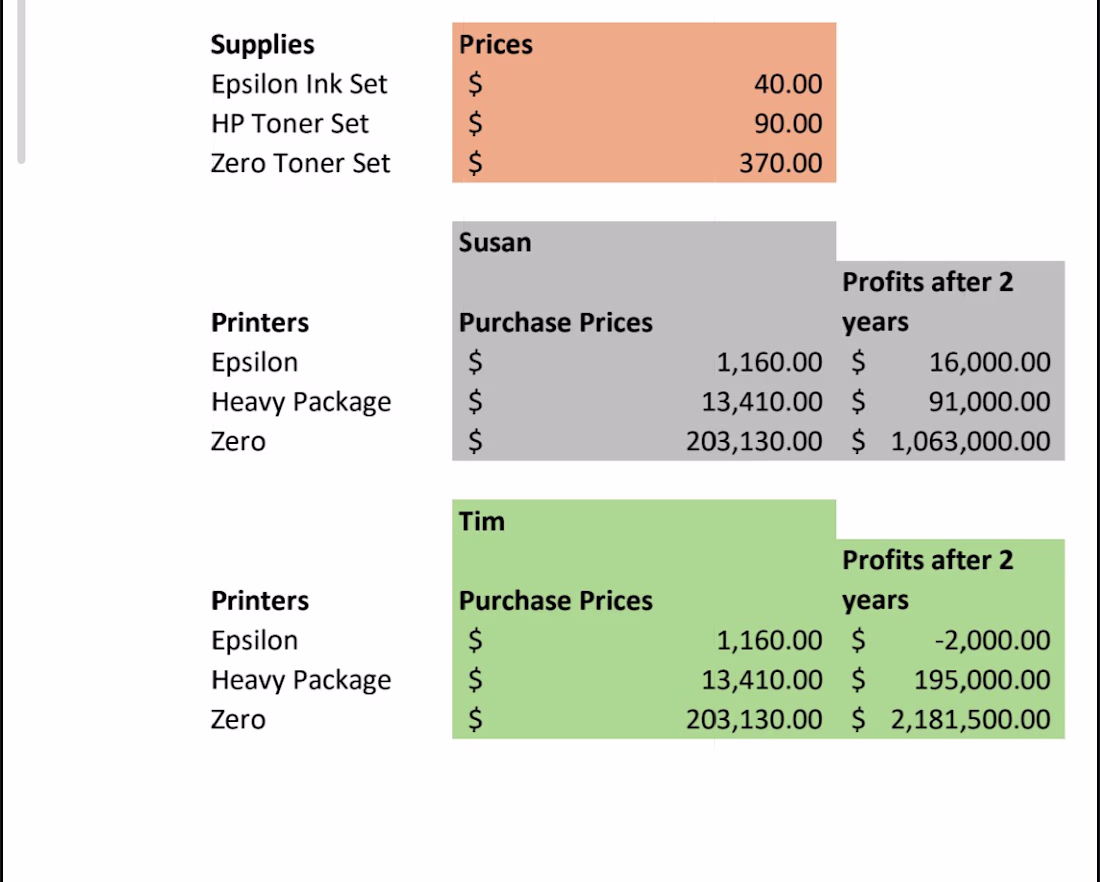
Task: Click the Susan name cell
Action: pyautogui.click(x=495, y=242)
